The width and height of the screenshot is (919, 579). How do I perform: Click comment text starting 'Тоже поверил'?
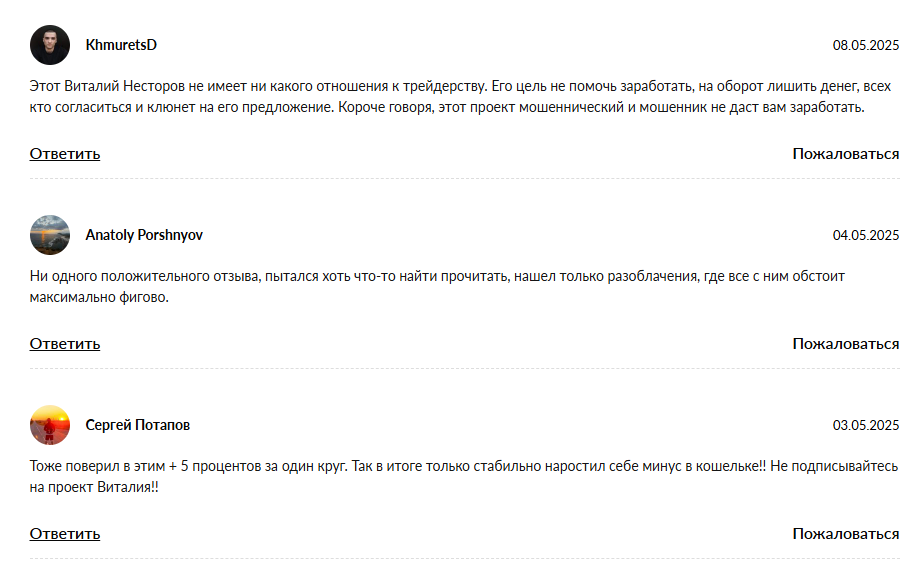tap(464, 476)
